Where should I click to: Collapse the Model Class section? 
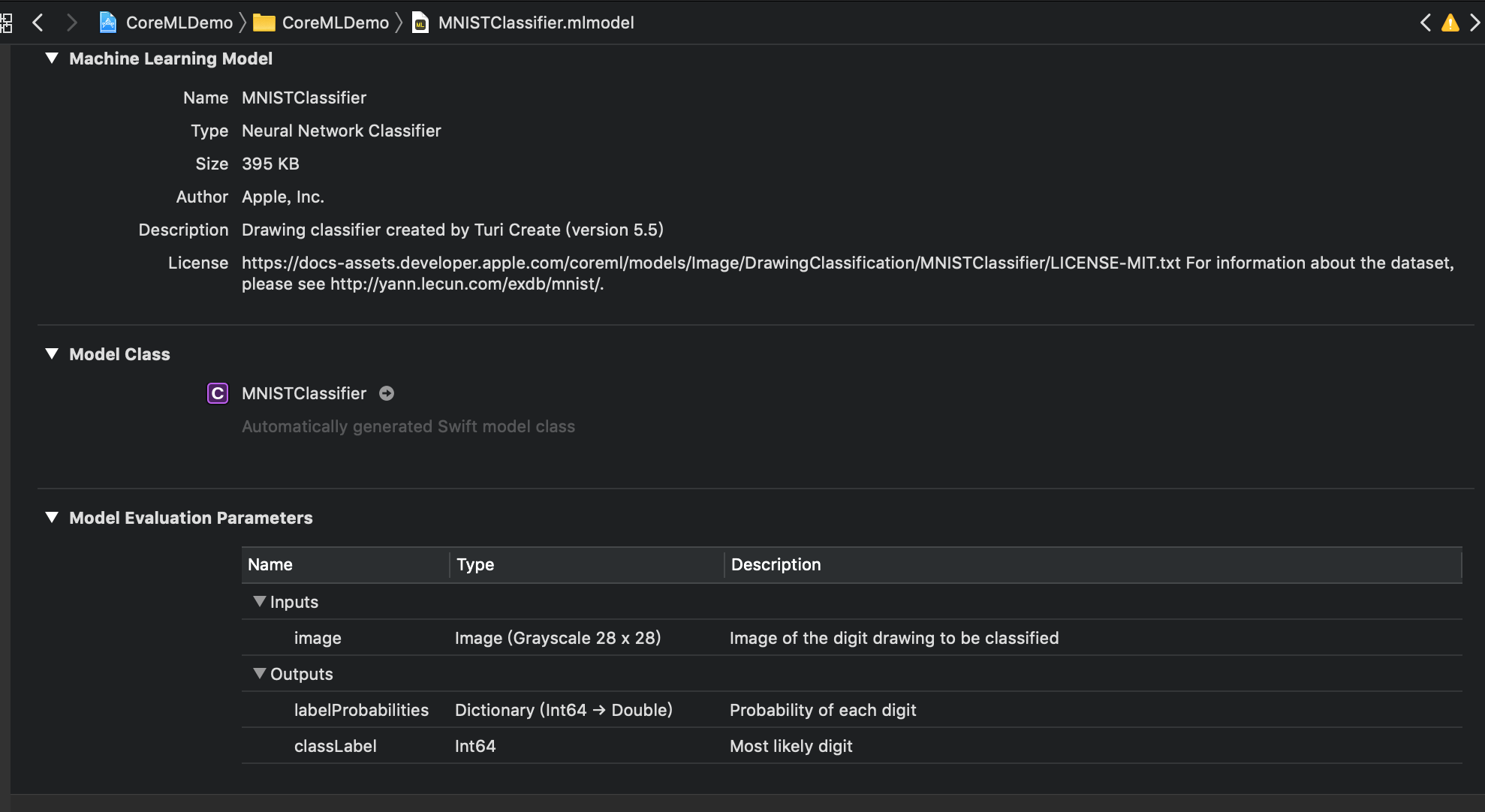pyautogui.click(x=52, y=353)
